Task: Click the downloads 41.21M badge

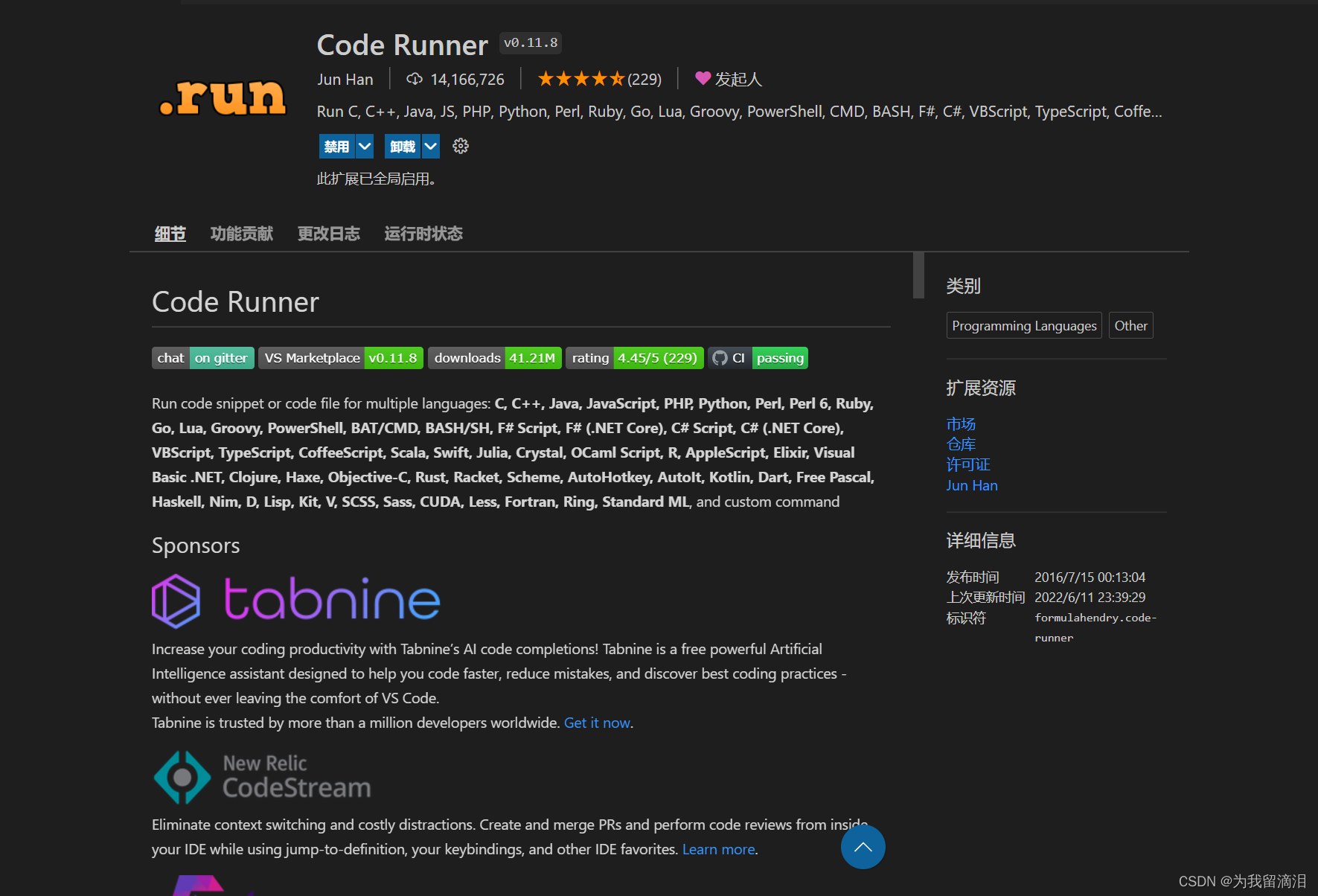Action: pyautogui.click(x=494, y=358)
